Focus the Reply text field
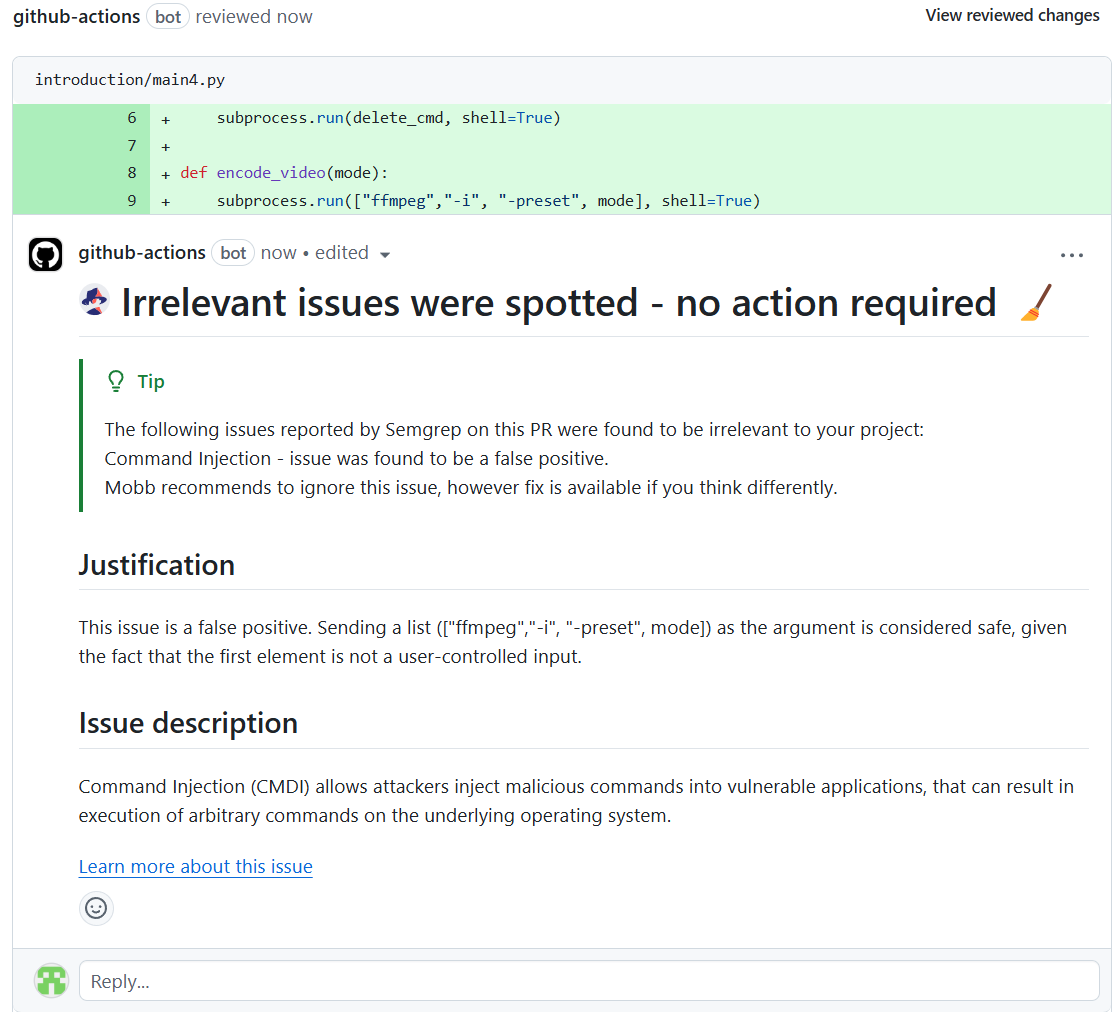 point(589,981)
